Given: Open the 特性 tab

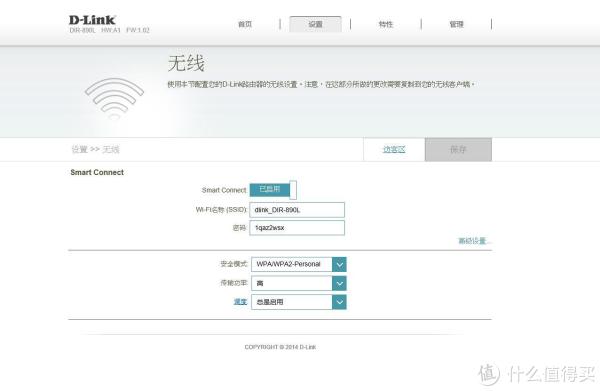Looking at the screenshot, I should (x=386, y=24).
